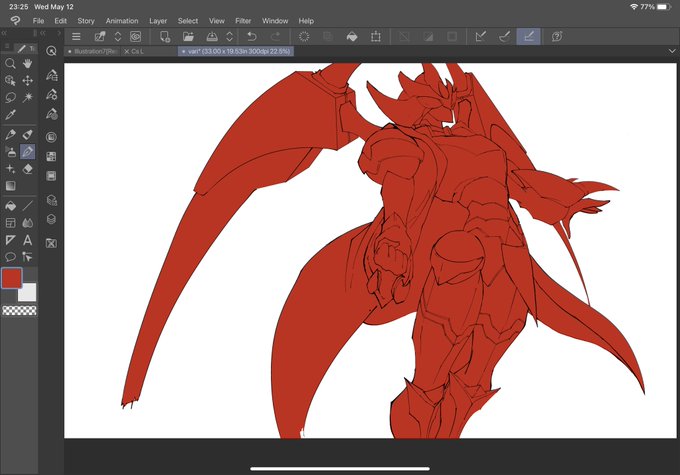Click the Fill bucket command bar icon
Screen dimensions: 680x475
(352, 36)
